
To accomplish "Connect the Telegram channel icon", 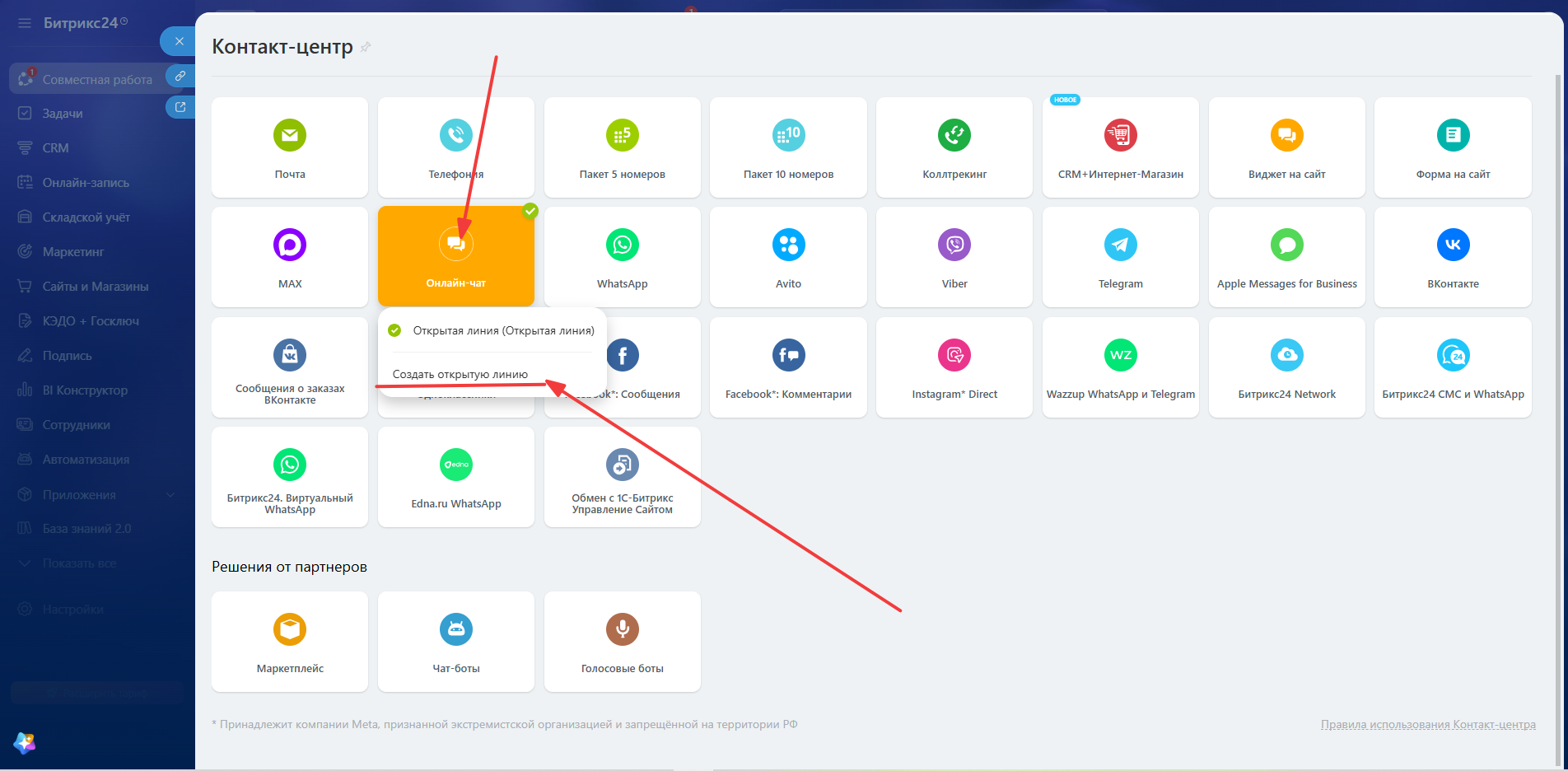I will (1121, 245).
